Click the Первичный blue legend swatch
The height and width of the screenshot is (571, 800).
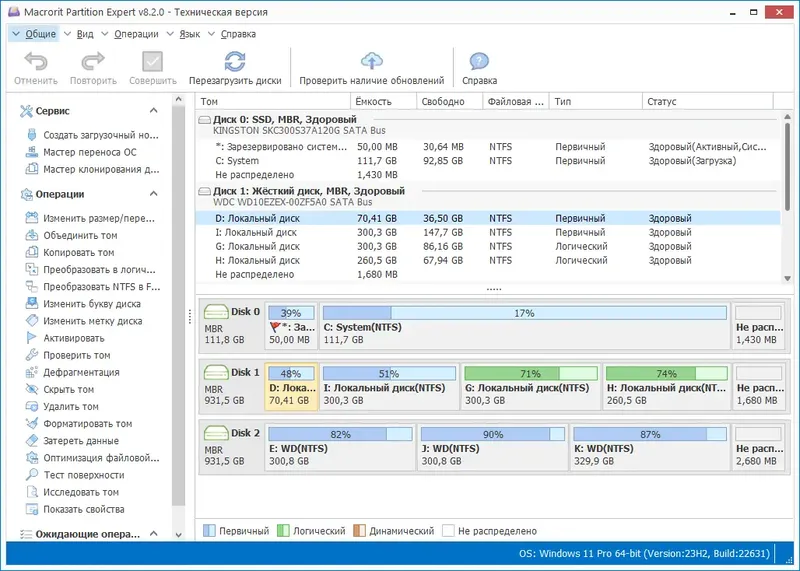(x=209, y=531)
